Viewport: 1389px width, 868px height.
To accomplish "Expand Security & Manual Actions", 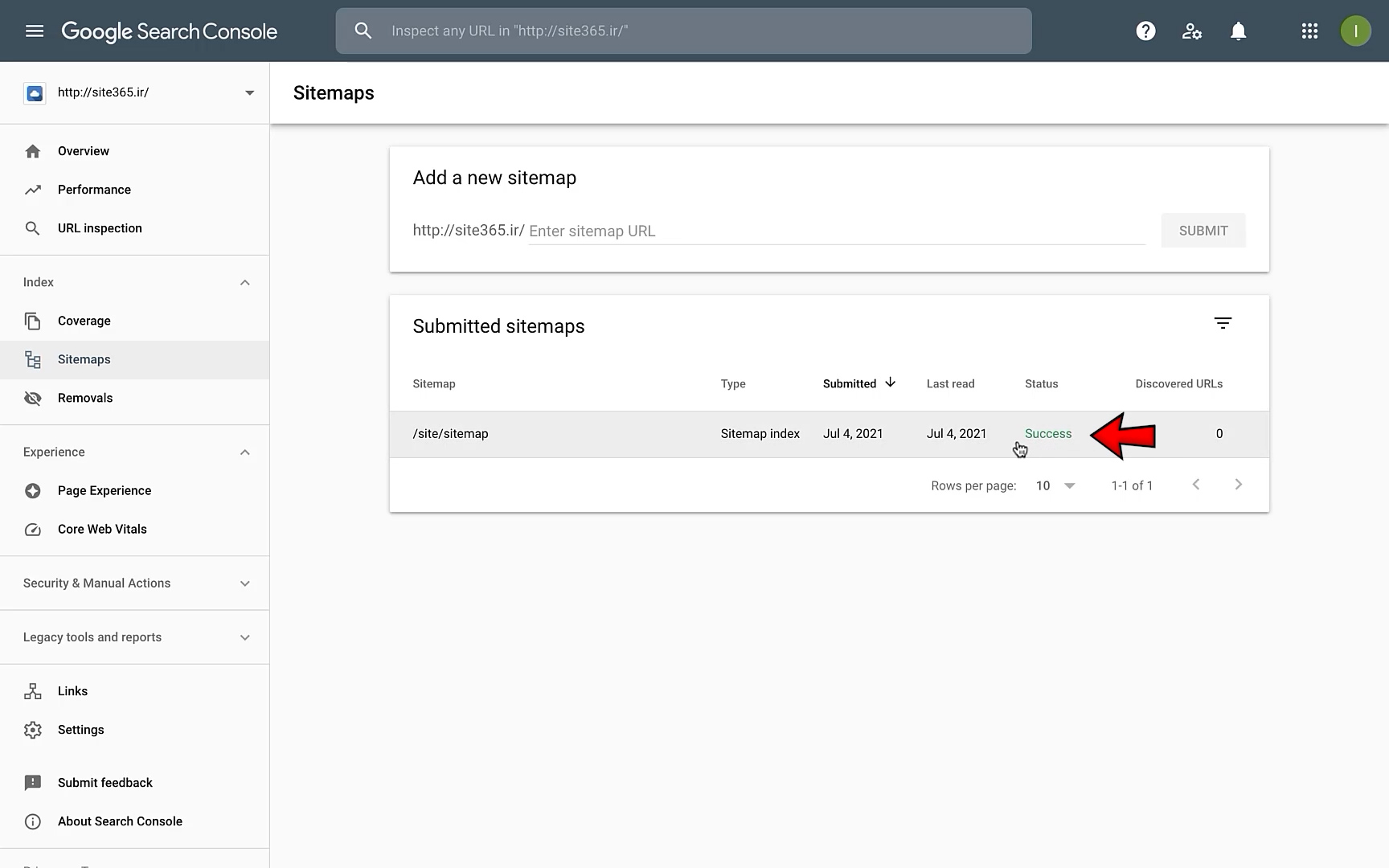I will [x=245, y=583].
